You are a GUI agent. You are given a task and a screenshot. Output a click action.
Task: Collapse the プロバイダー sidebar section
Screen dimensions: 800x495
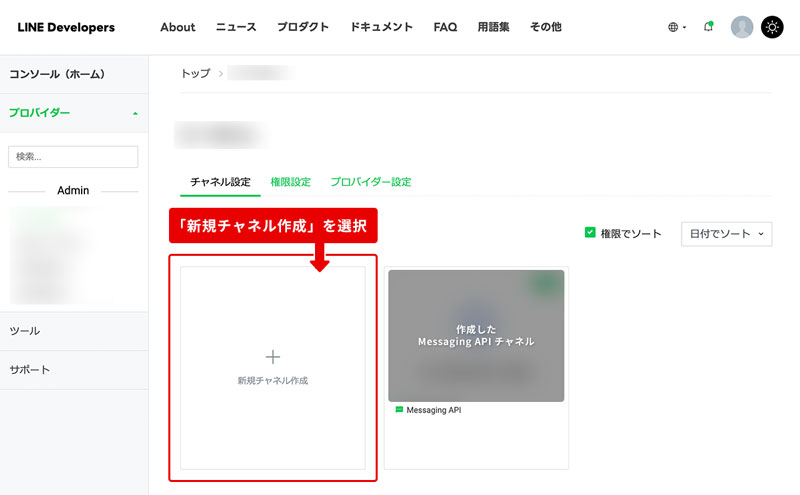pos(135,113)
